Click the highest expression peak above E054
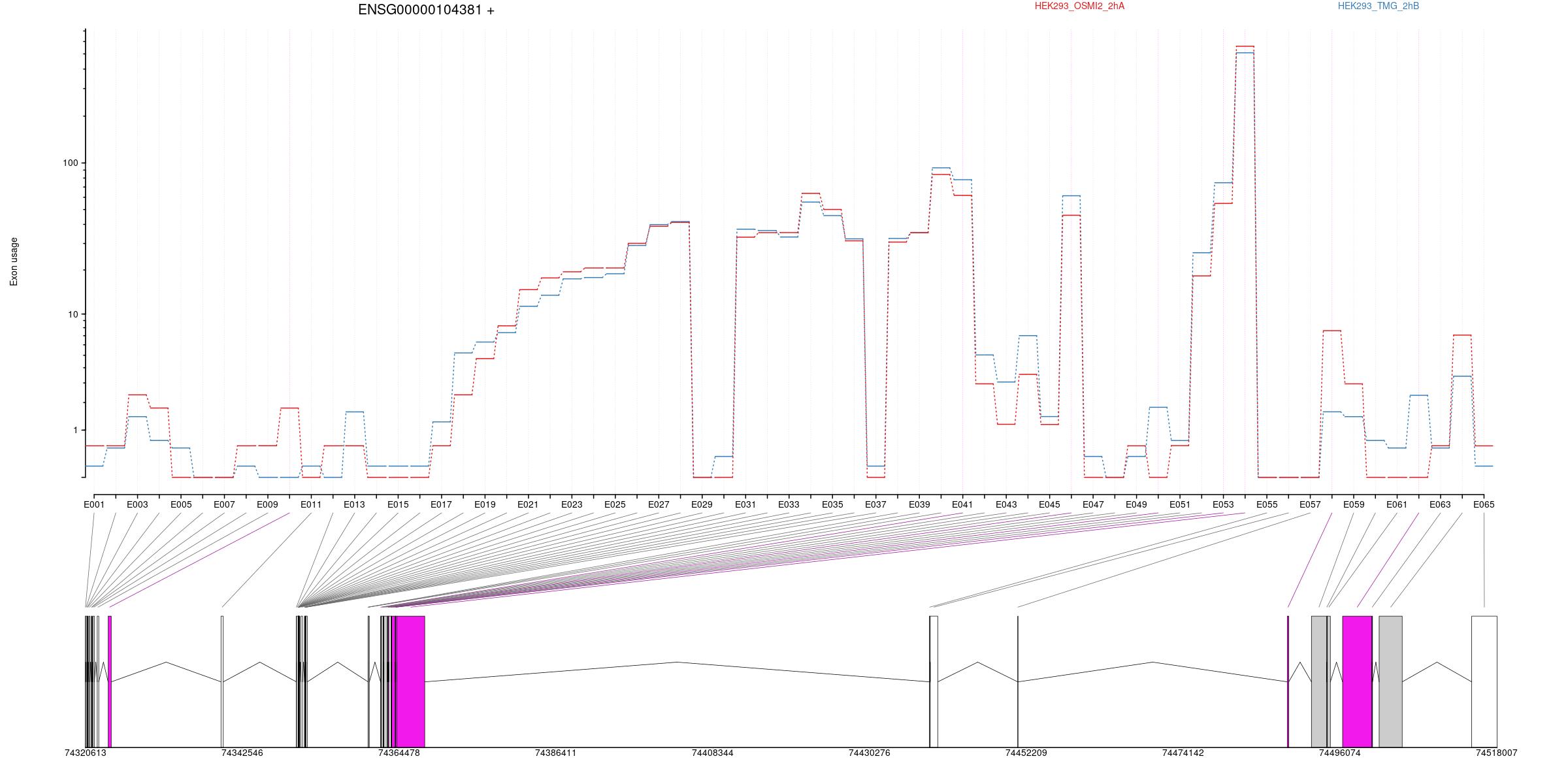1568x784 pixels. click(x=1245, y=47)
